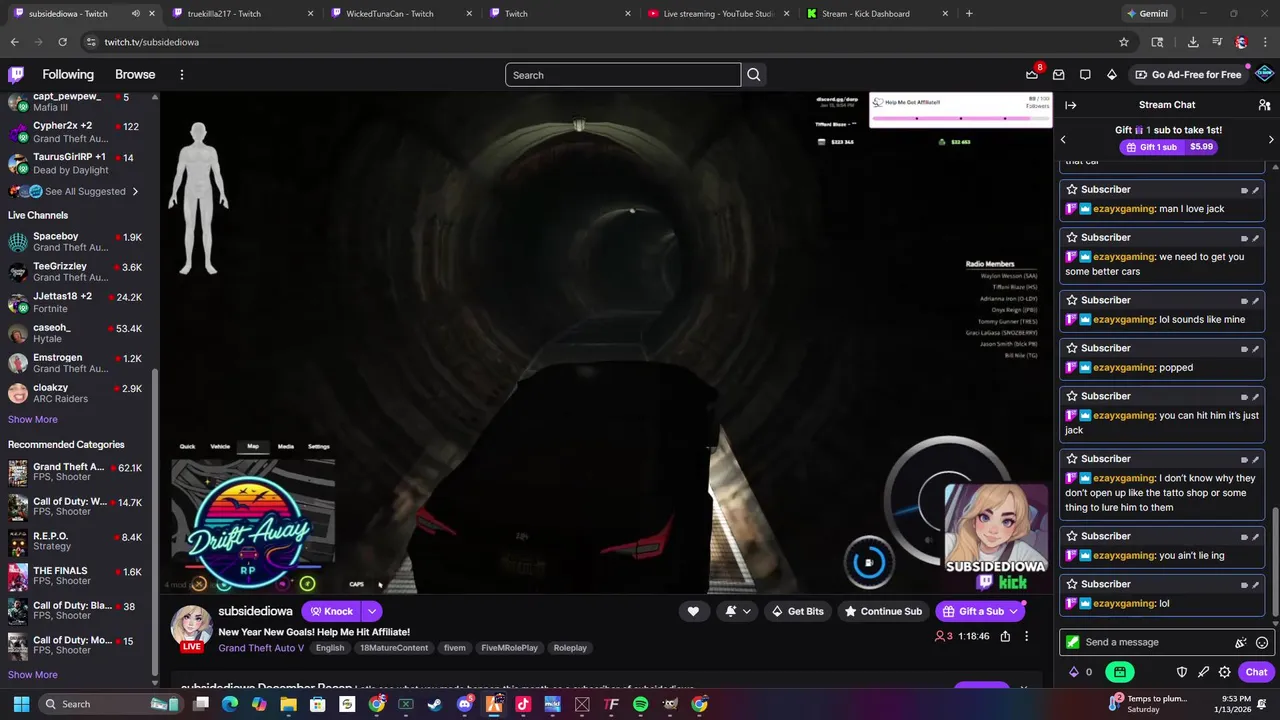Click the Twitch search box
Screen dimensions: 1280x720
[623, 75]
